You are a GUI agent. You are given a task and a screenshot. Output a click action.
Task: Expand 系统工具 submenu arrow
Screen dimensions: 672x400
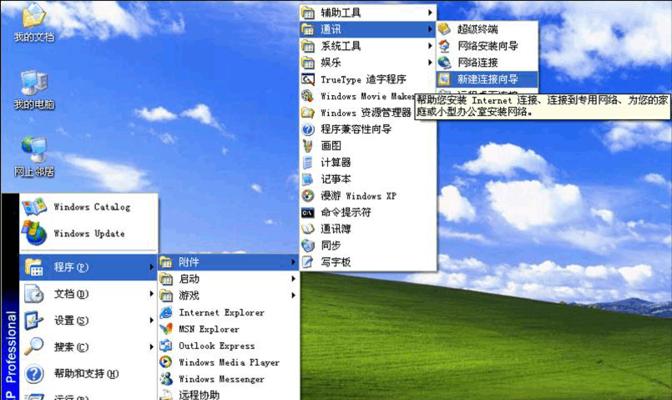pyautogui.click(x=430, y=46)
